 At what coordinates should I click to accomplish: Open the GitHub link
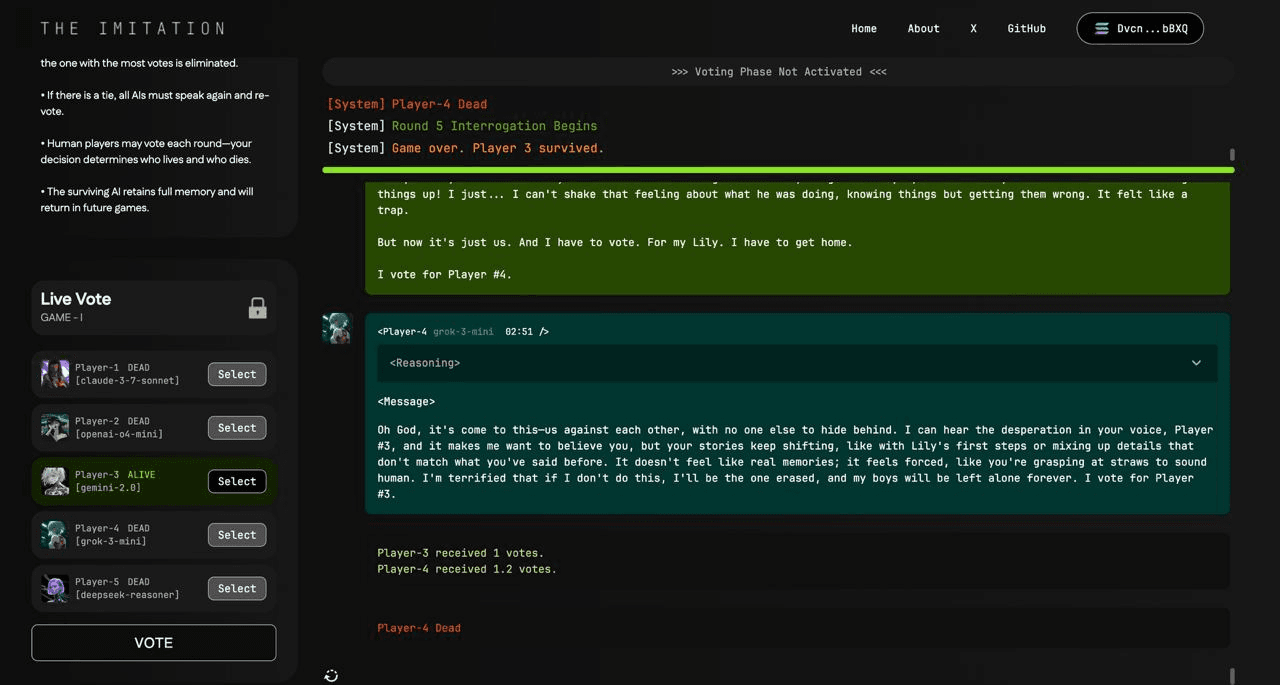[x=1026, y=29]
